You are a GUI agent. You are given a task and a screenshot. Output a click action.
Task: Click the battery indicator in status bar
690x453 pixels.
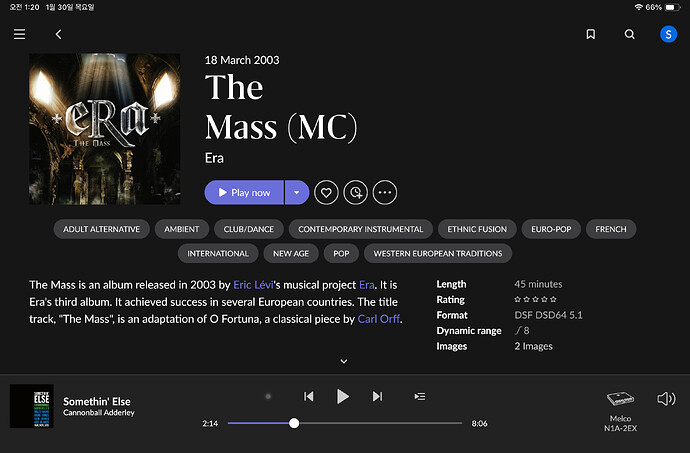pyautogui.click(x=673, y=7)
